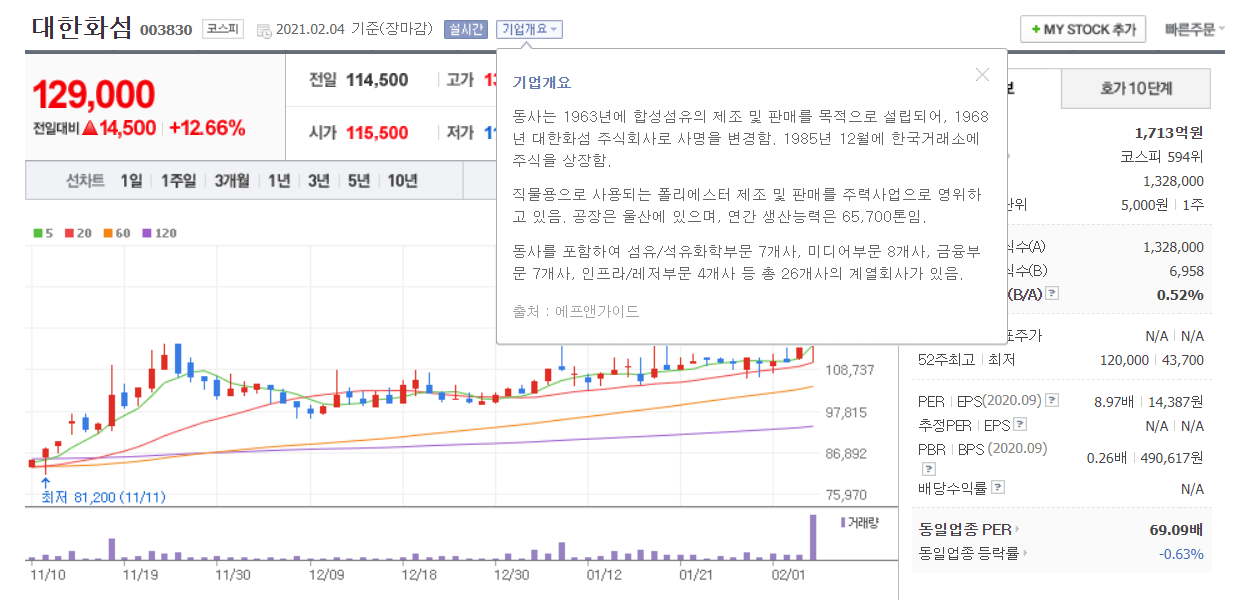Click the 52주최고 최저 label
Image resolution: width=1252 pixels, height=600 pixels.
(967, 360)
